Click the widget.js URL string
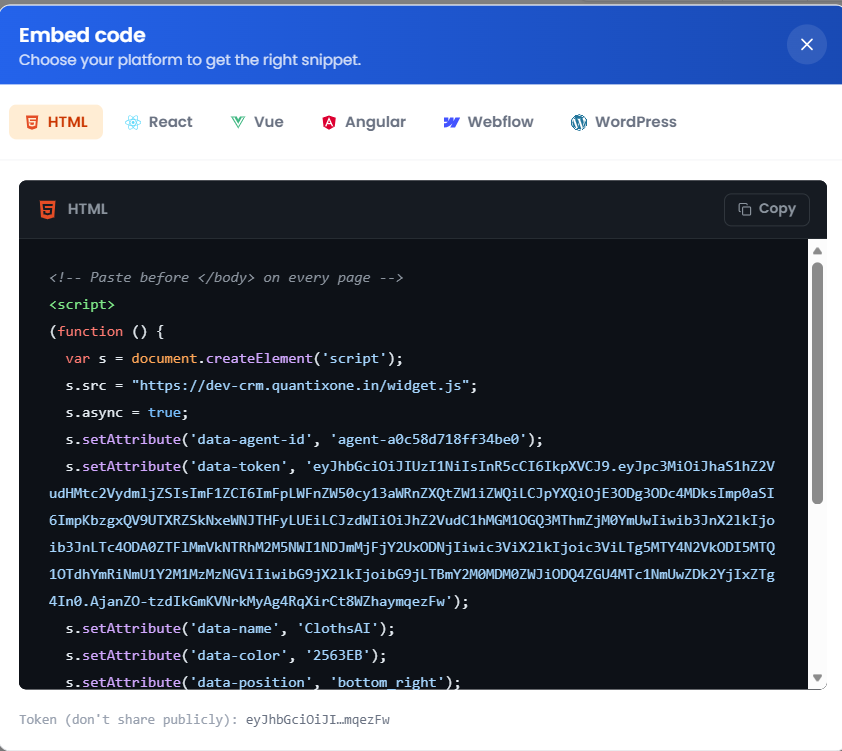 301,385
